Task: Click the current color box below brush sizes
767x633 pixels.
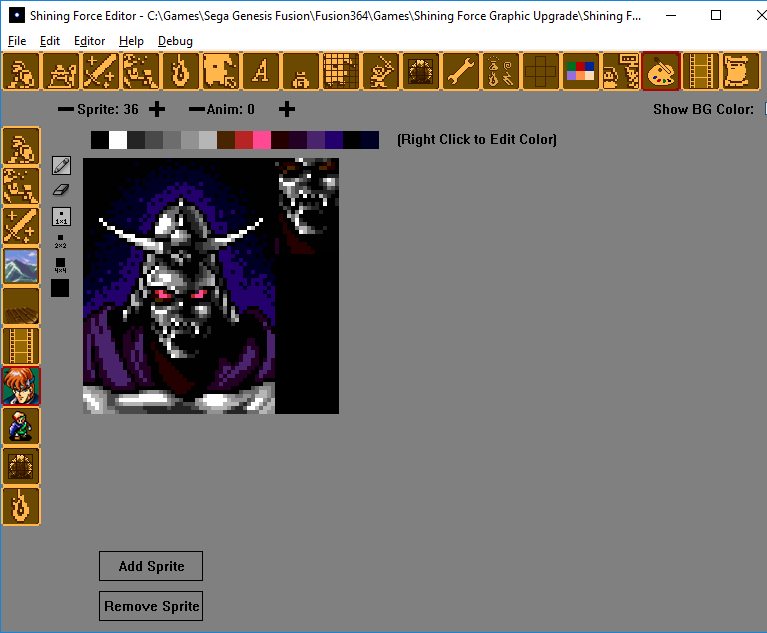Action: [60, 288]
